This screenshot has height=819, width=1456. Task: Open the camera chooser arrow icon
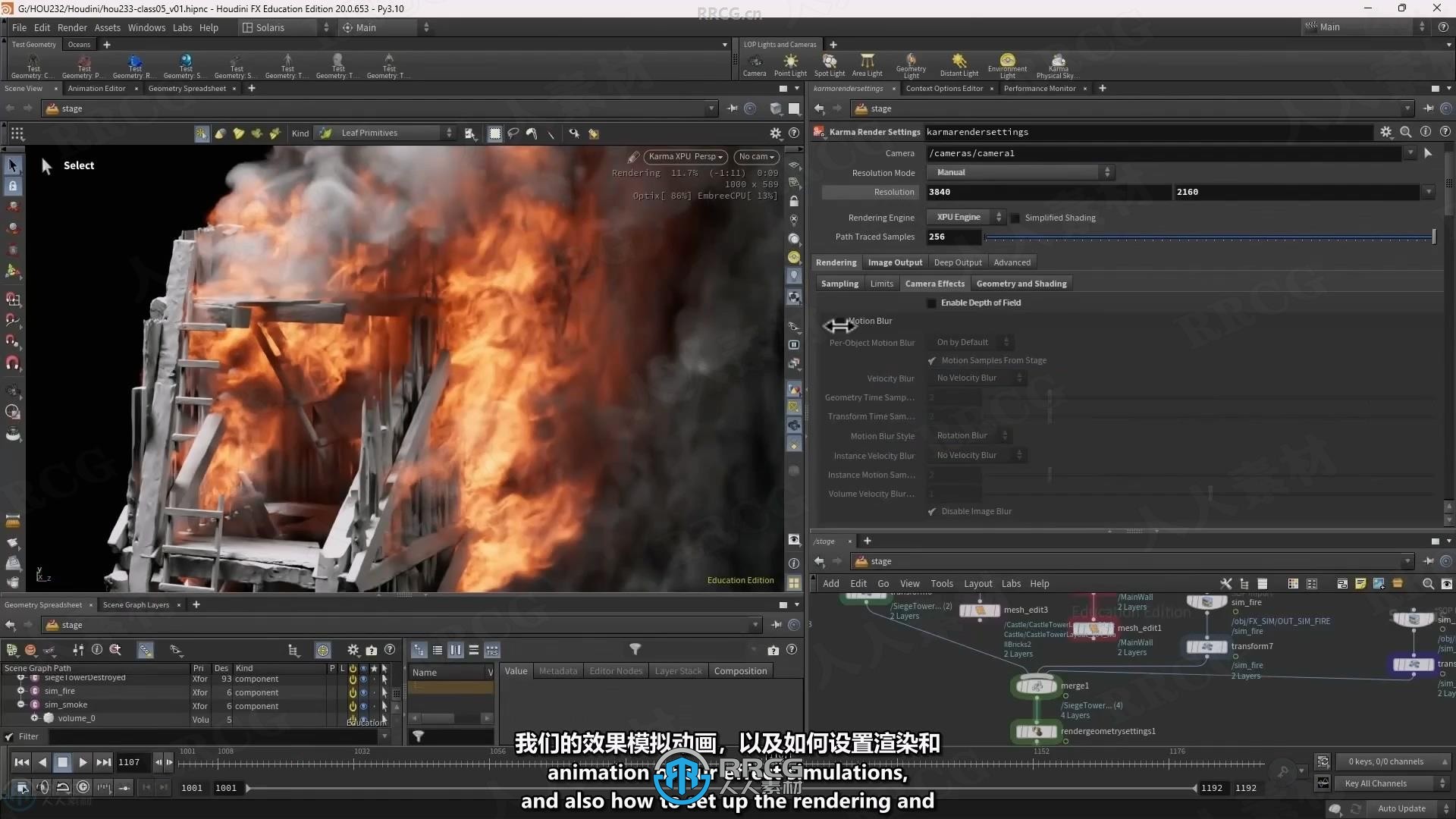pos(1428,153)
